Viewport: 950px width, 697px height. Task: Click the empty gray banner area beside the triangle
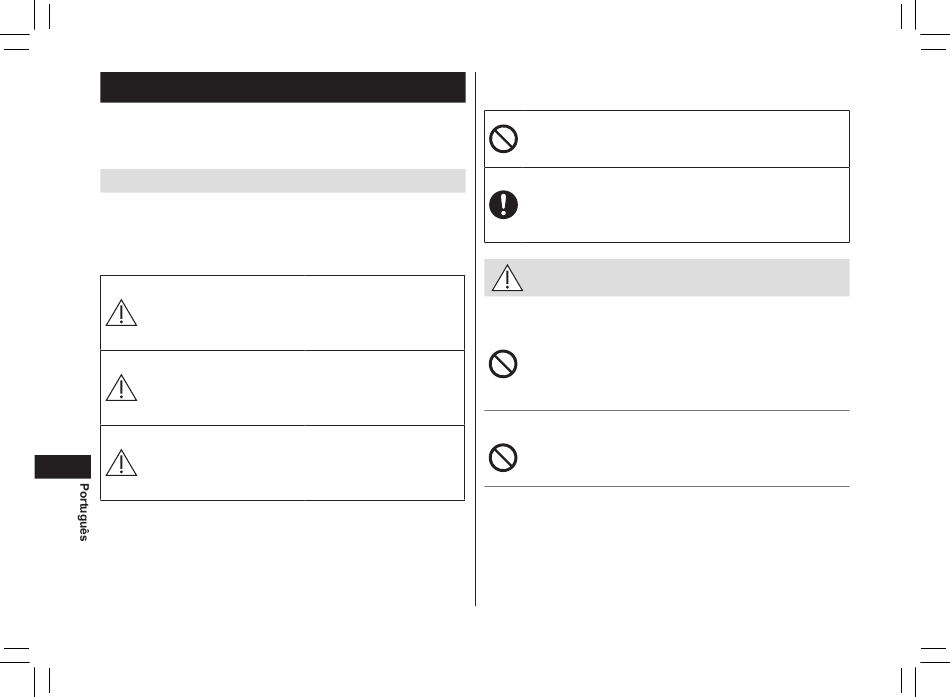686,278
